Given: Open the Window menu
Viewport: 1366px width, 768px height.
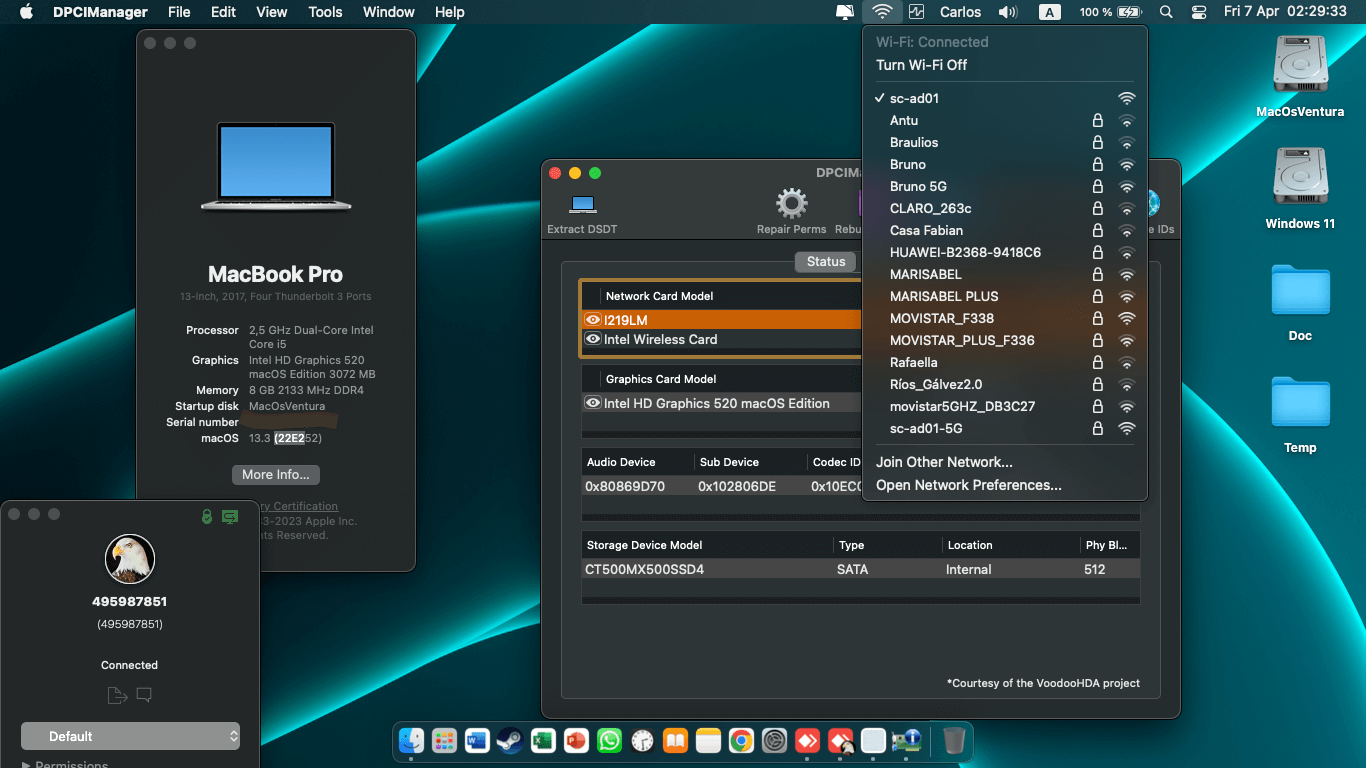Looking at the screenshot, I should (389, 12).
